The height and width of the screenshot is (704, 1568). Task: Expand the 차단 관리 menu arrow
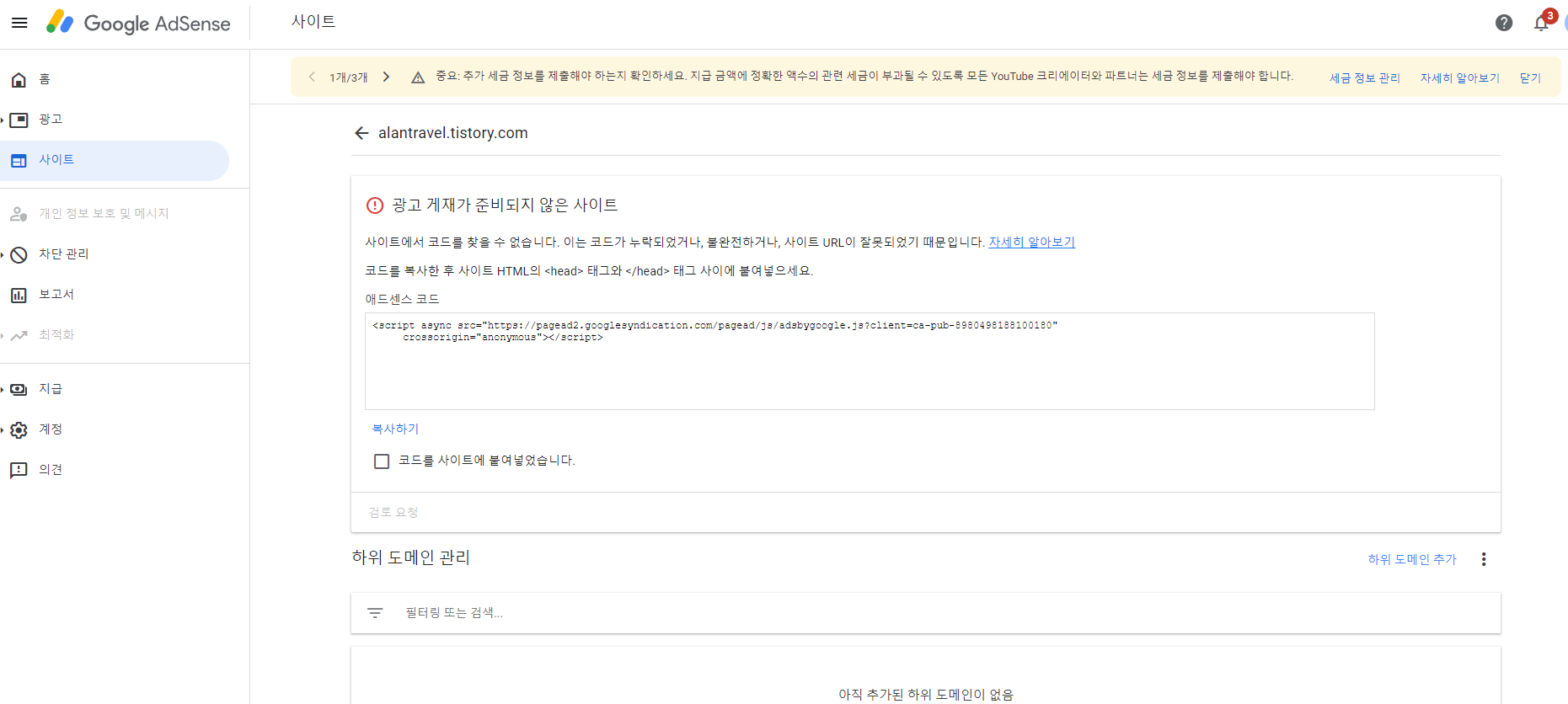pos(3,255)
